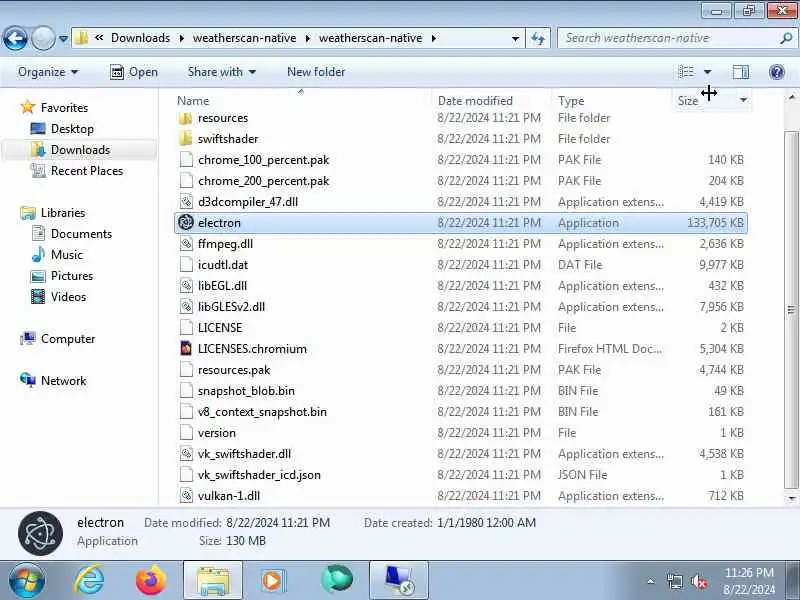The height and width of the screenshot is (600, 800).
Task: Select the LICENSE file name
Action: pos(220,328)
